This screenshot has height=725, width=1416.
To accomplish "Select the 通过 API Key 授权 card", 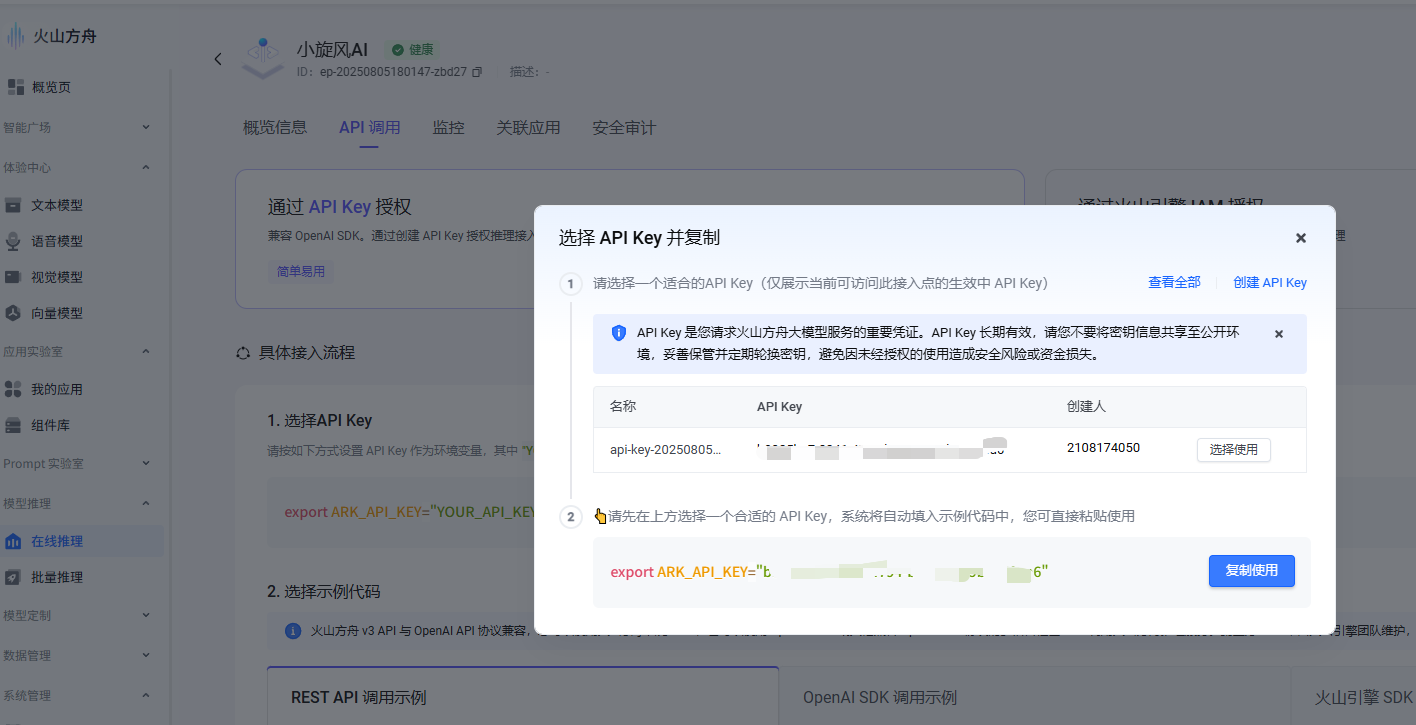I will click(x=630, y=239).
